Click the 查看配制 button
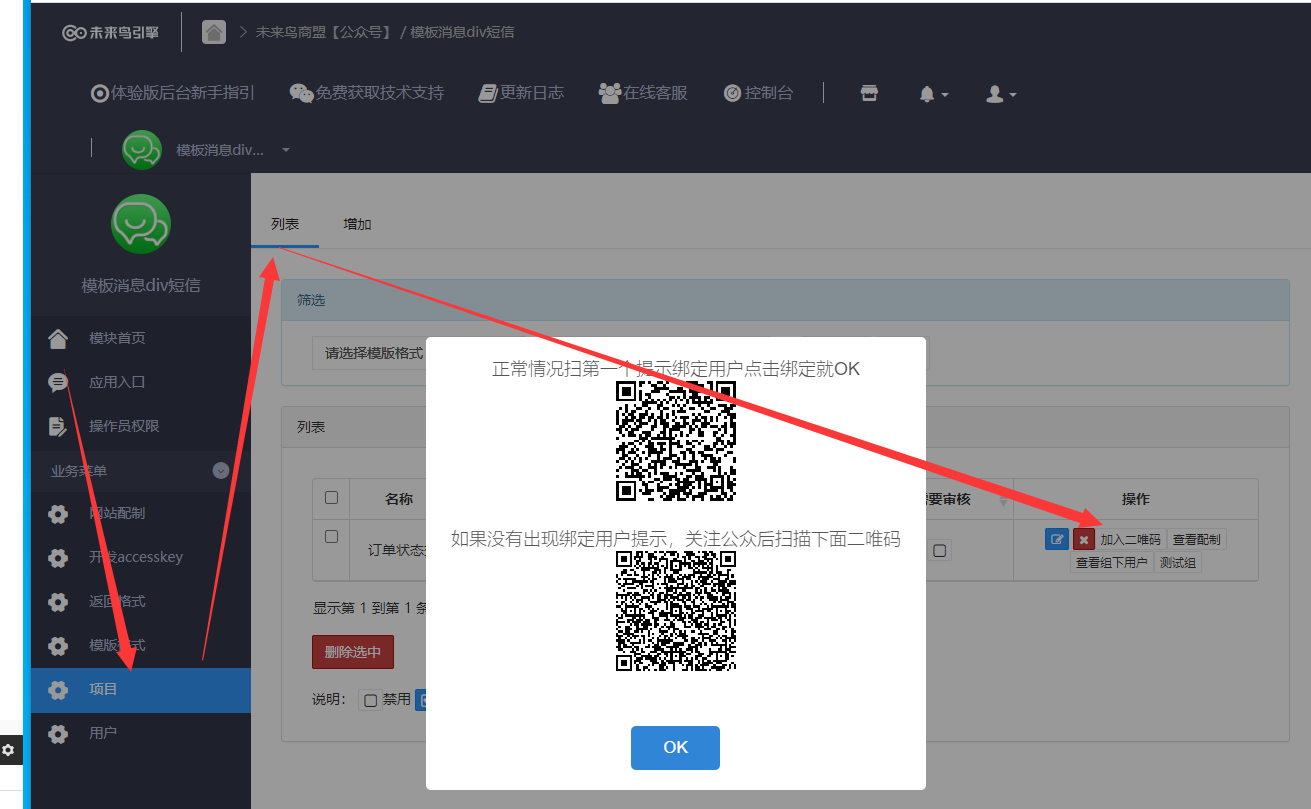Screen dimensions: 1311x809 1196,540
